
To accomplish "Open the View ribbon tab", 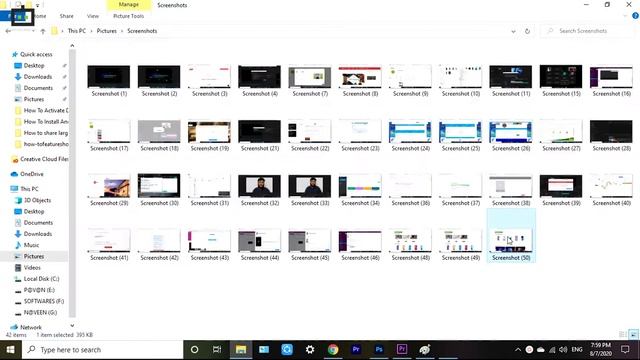I will (x=93, y=16).
